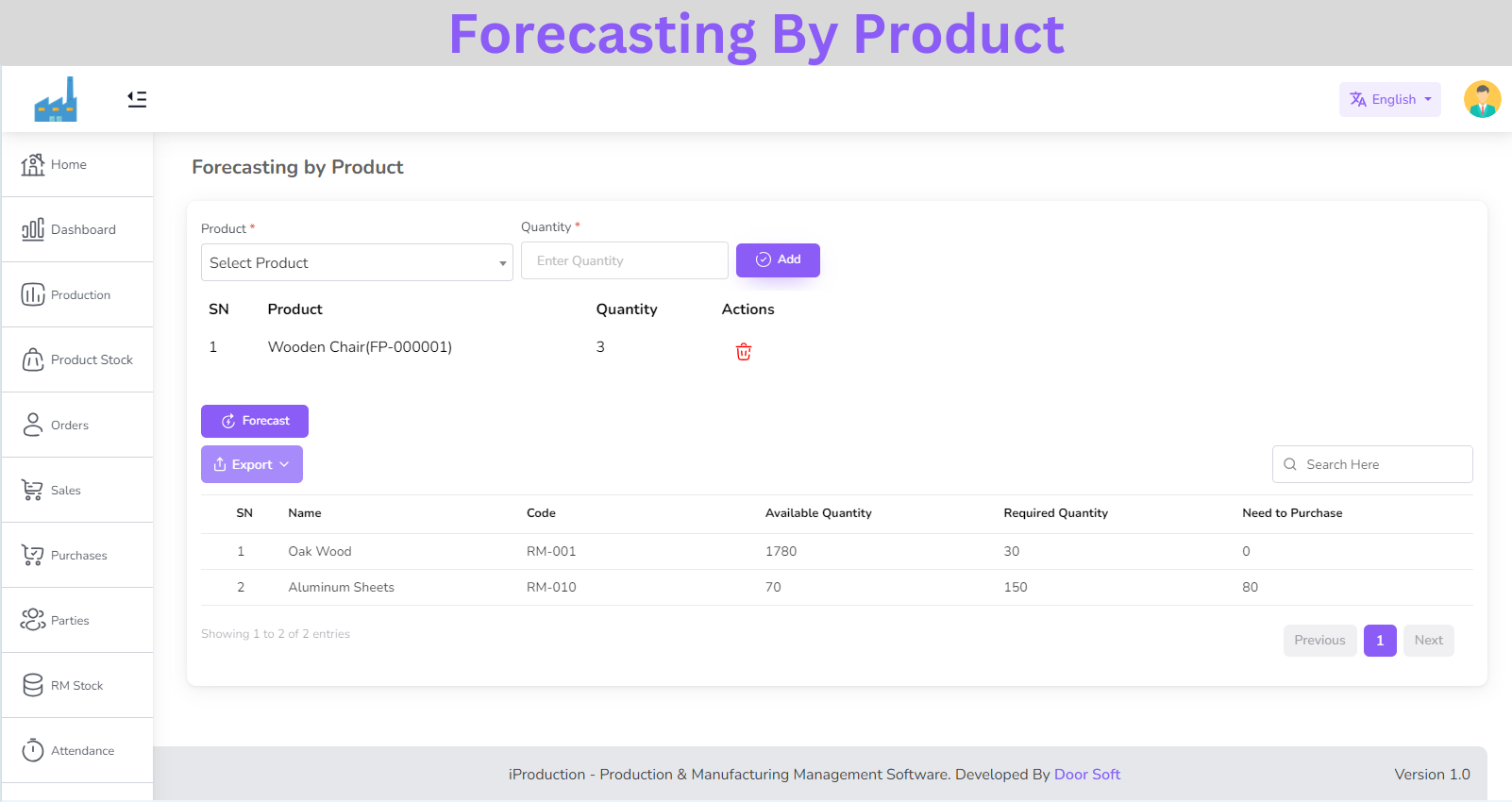The width and height of the screenshot is (1512, 802).
Task: Open the Product Stock sidebar section
Action: (x=77, y=359)
